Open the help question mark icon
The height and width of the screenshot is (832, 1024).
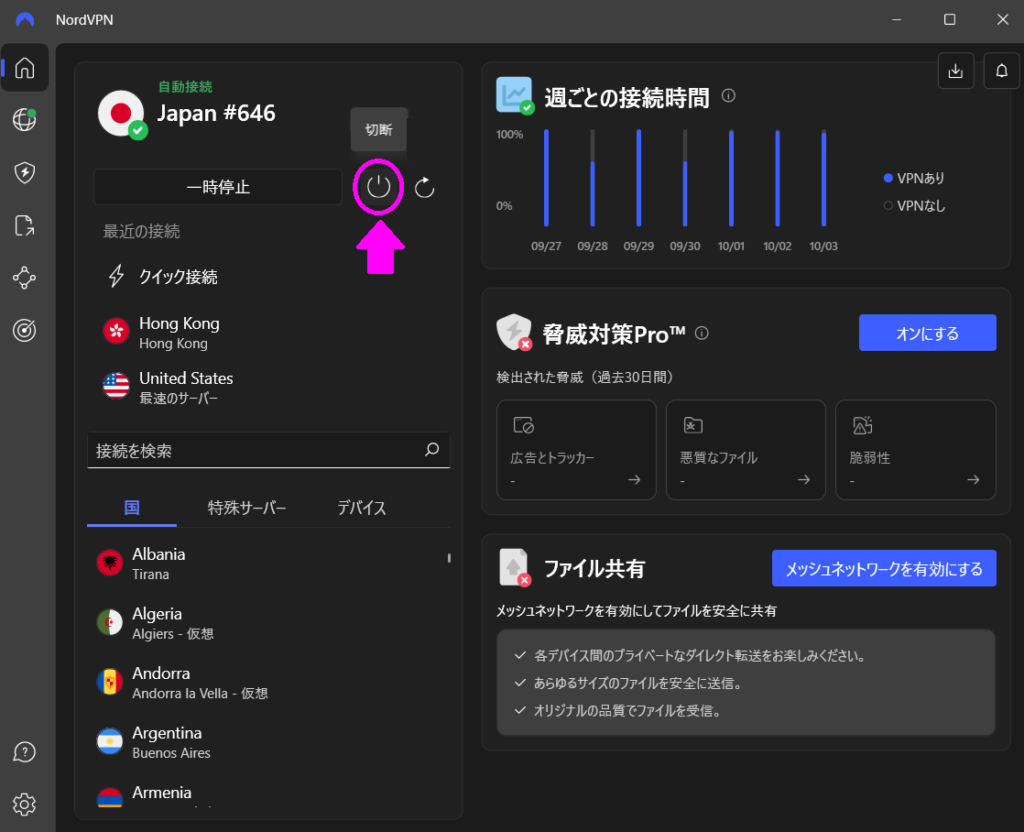25,752
